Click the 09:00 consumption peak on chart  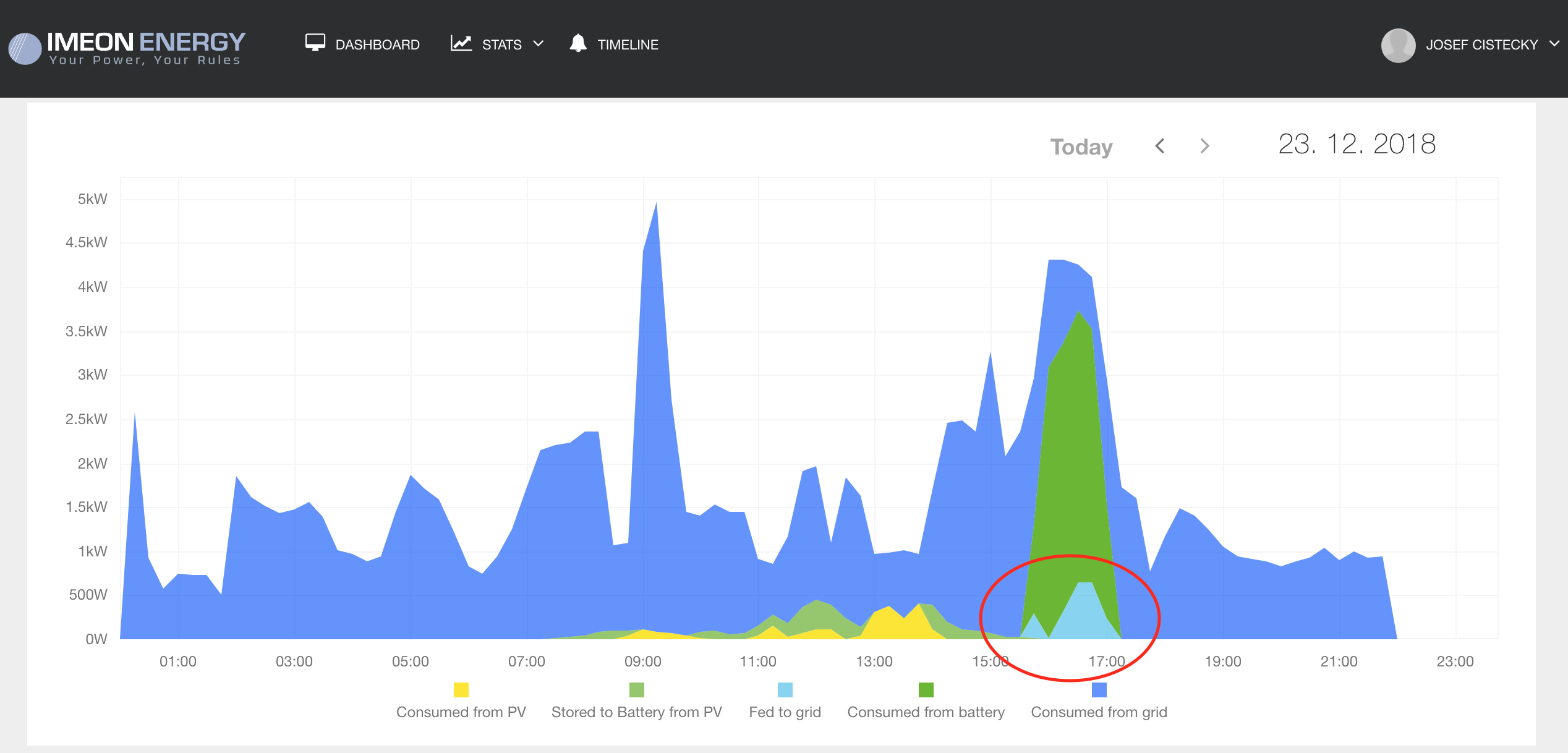[656, 205]
